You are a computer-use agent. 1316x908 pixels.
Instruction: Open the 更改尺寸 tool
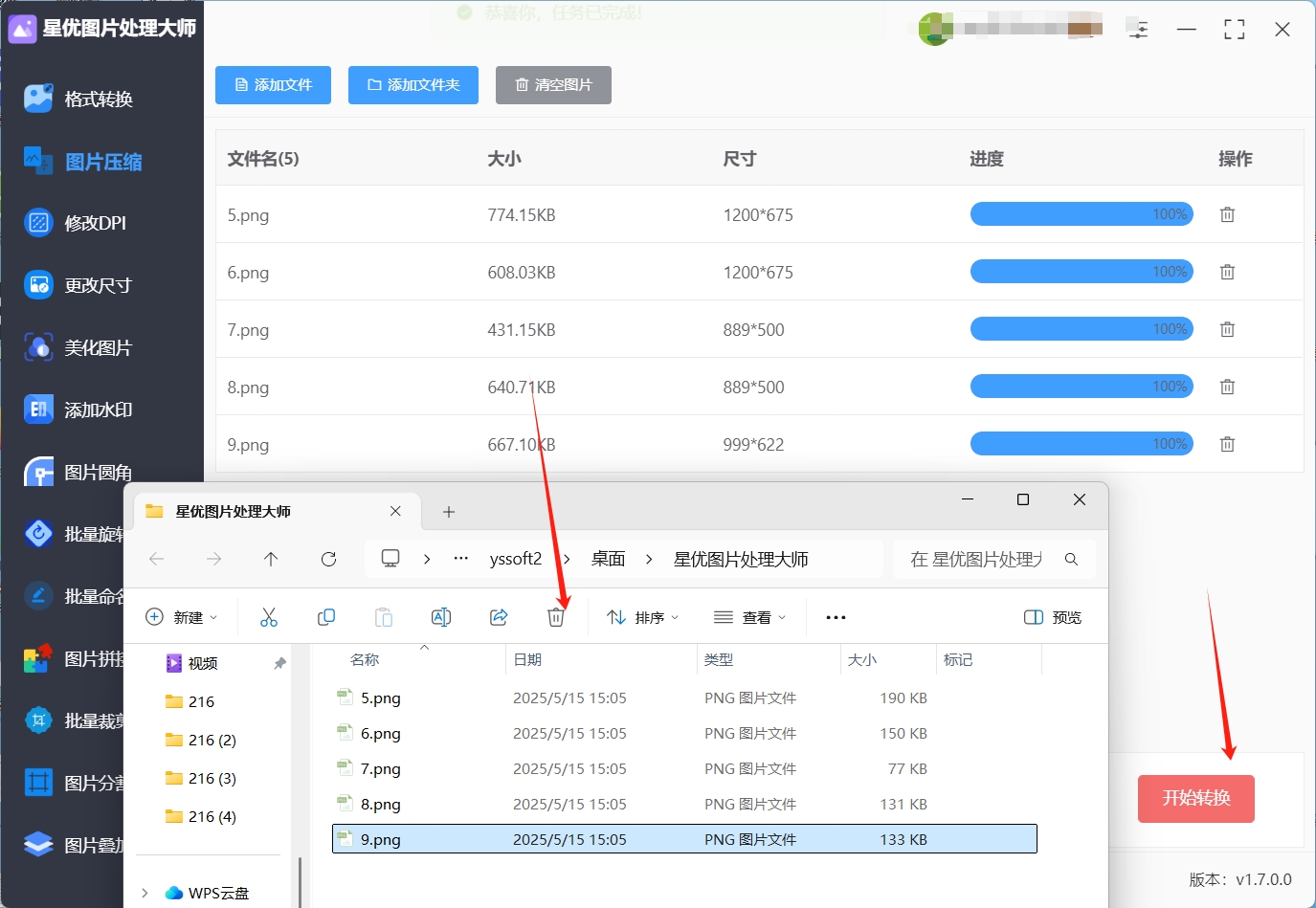78,285
